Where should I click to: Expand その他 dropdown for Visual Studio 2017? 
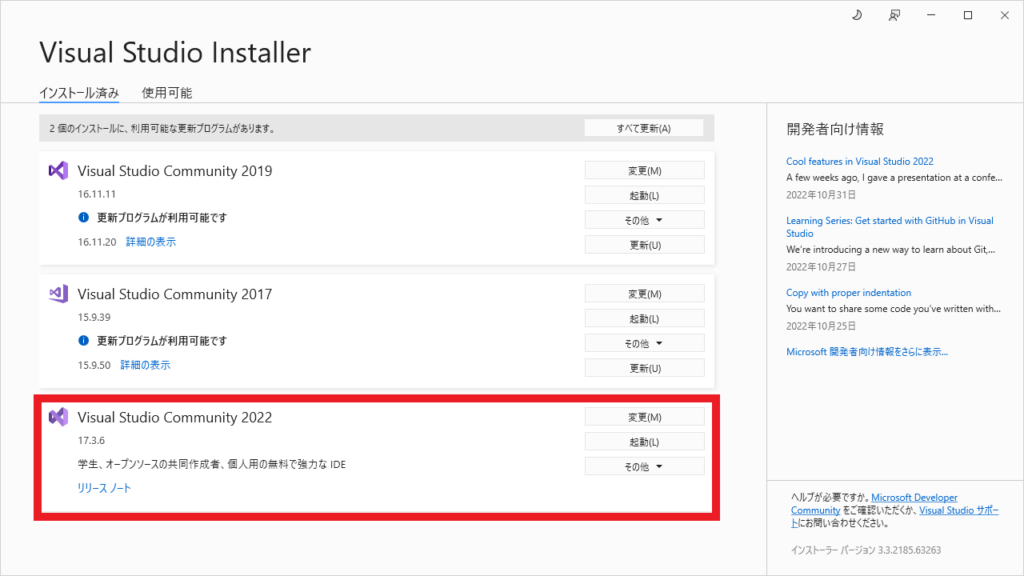[645, 344]
